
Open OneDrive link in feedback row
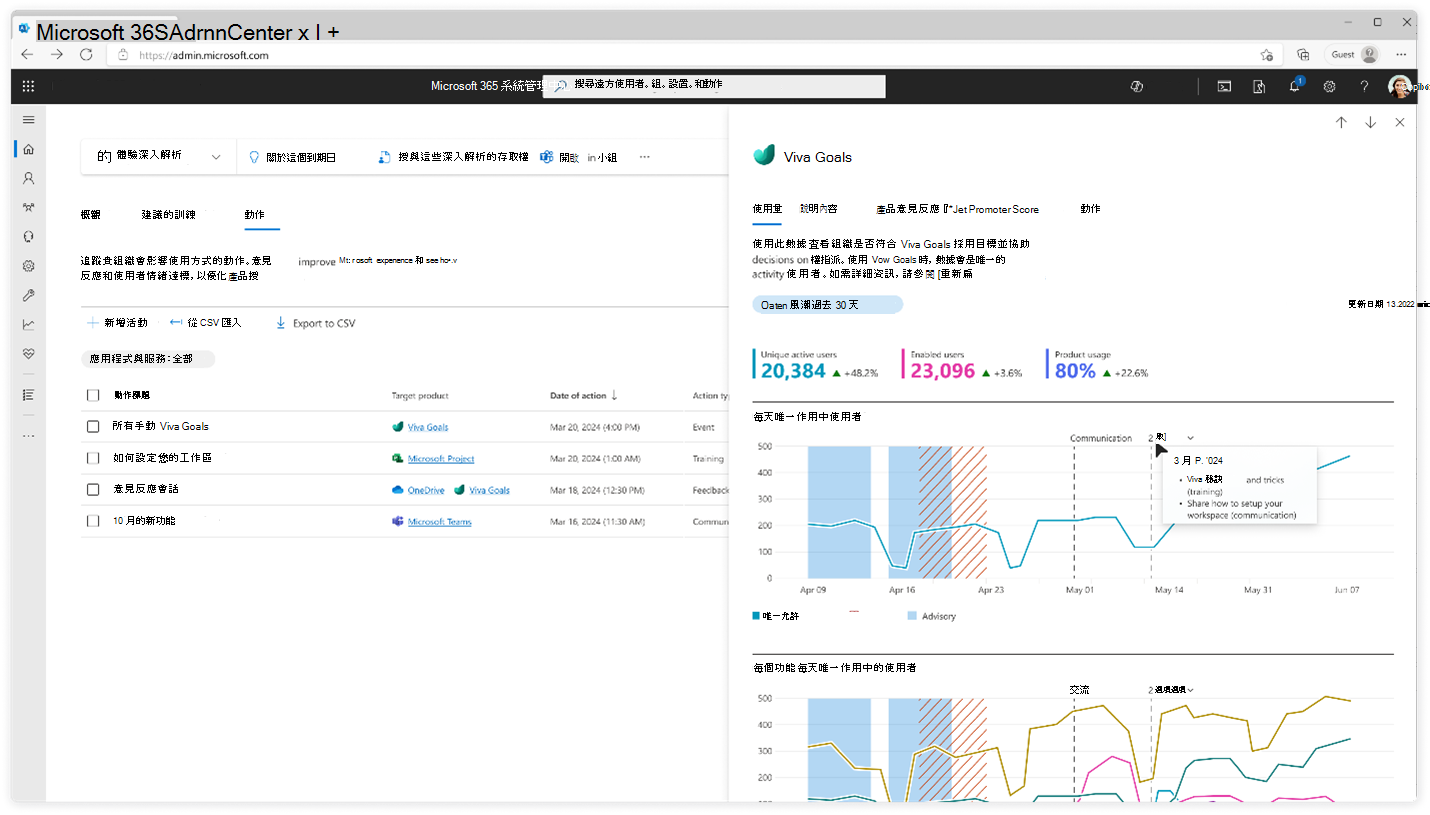tap(425, 490)
